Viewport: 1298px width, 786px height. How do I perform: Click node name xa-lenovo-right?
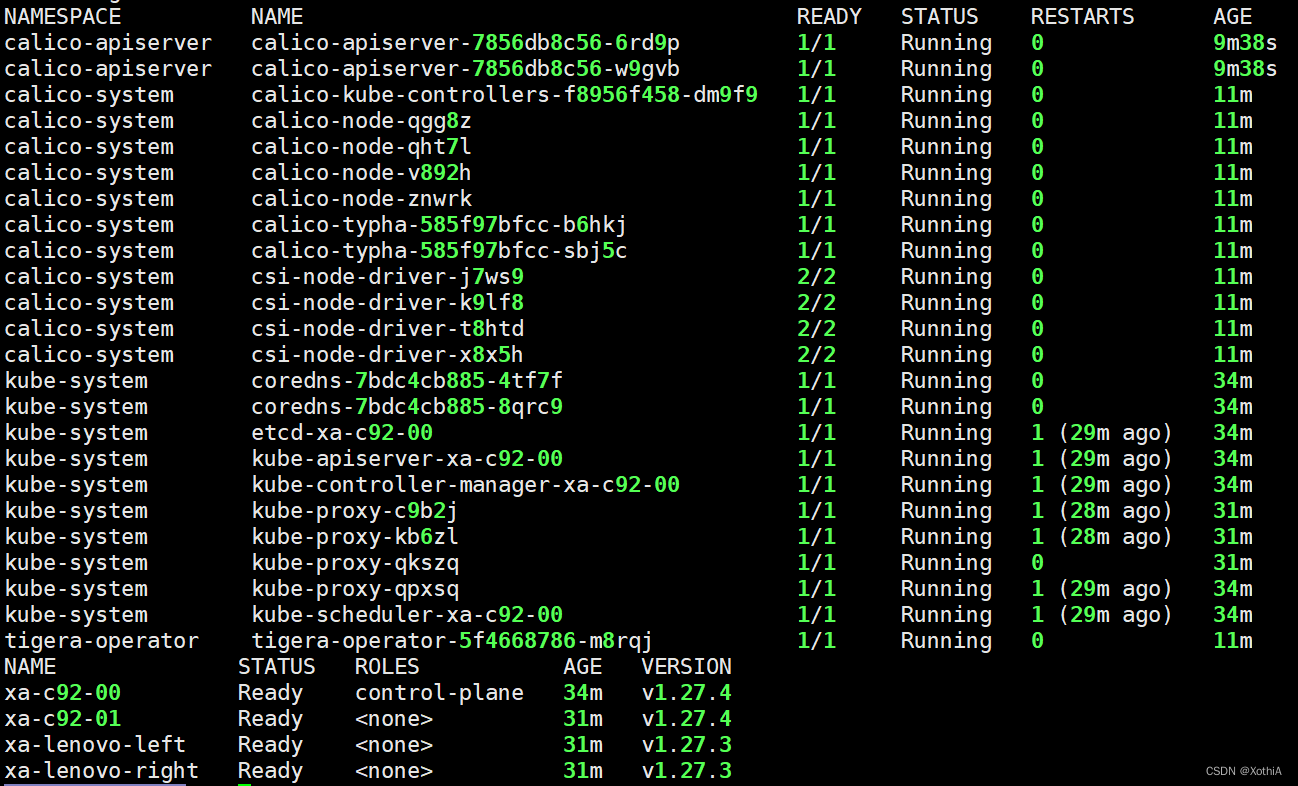coord(101,771)
